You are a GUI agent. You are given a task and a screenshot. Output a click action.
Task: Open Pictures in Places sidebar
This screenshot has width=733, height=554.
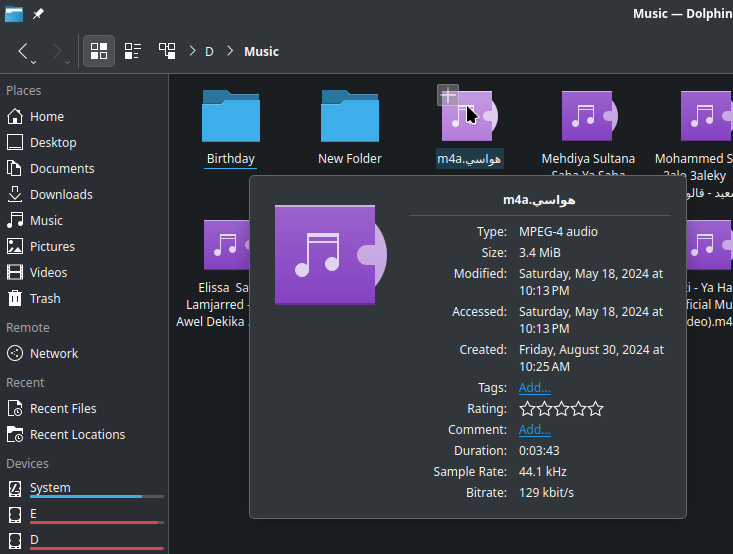(84, 246)
